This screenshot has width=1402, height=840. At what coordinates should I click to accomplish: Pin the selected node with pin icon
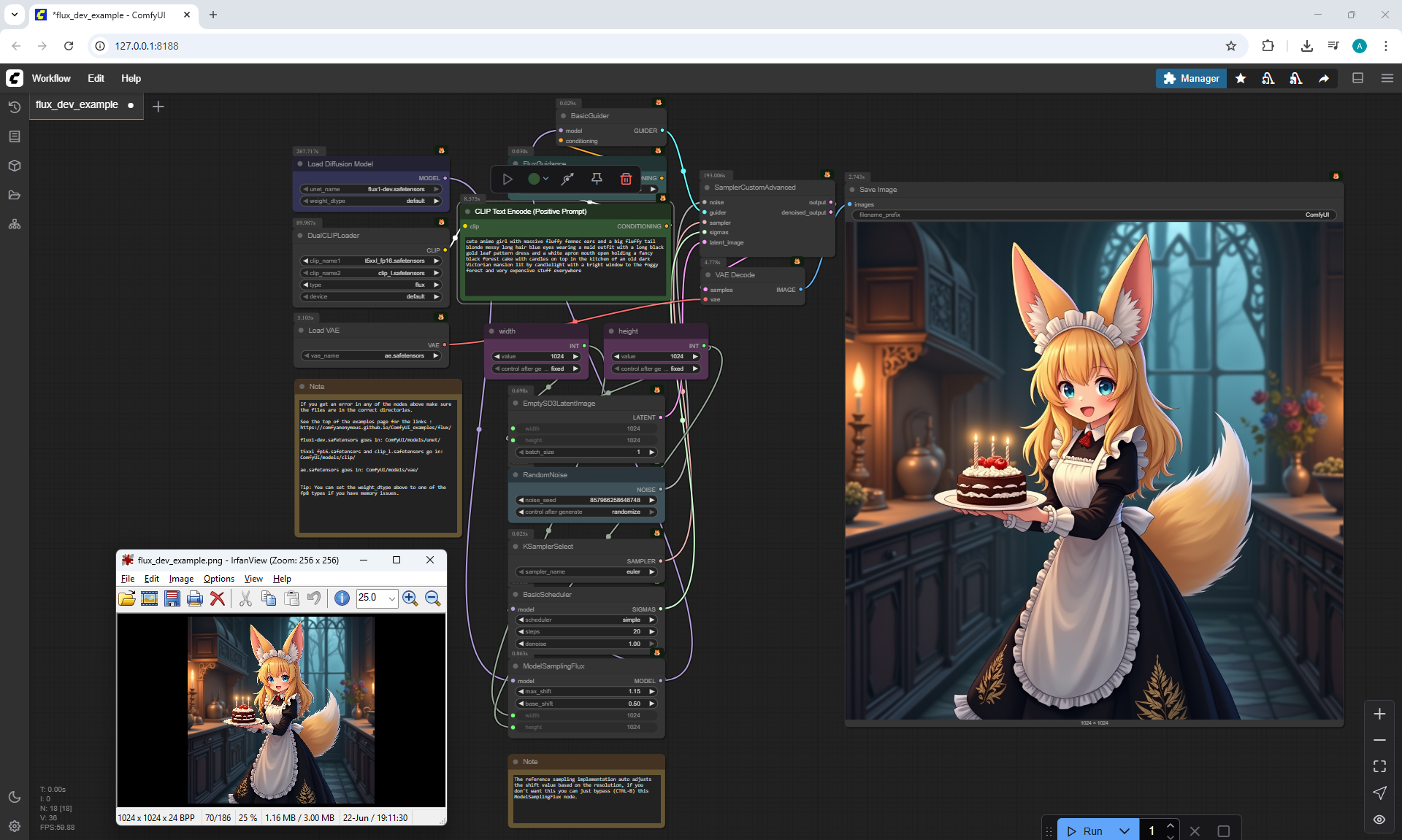tap(597, 179)
